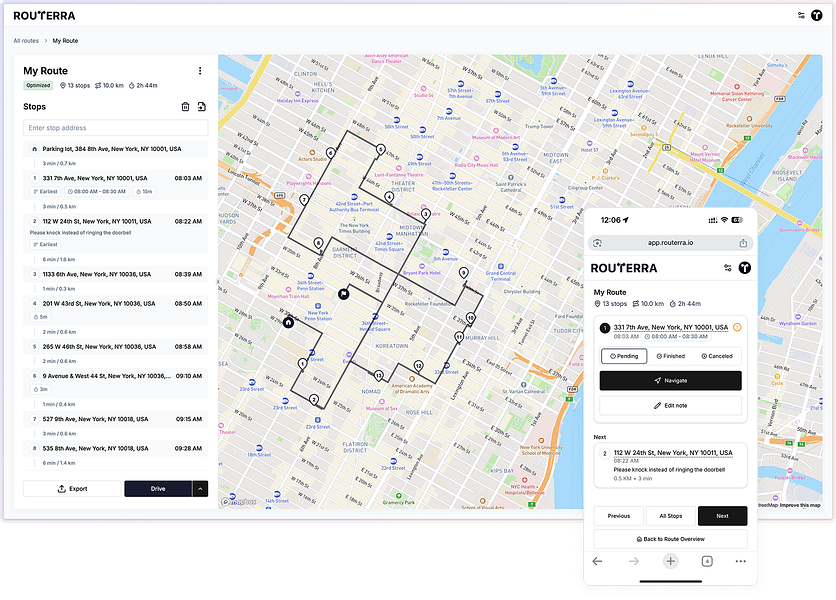The width and height of the screenshot is (836, 600).
Task: Select map pin number 2
Action: tap(314, 399)
